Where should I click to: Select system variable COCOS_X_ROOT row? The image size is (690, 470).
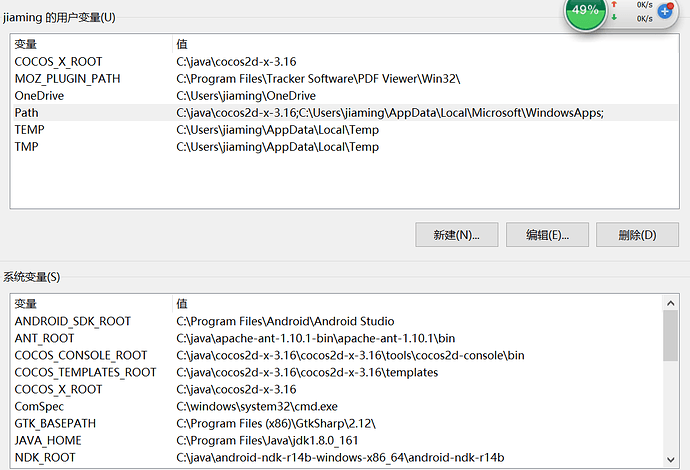click(338, 389)
